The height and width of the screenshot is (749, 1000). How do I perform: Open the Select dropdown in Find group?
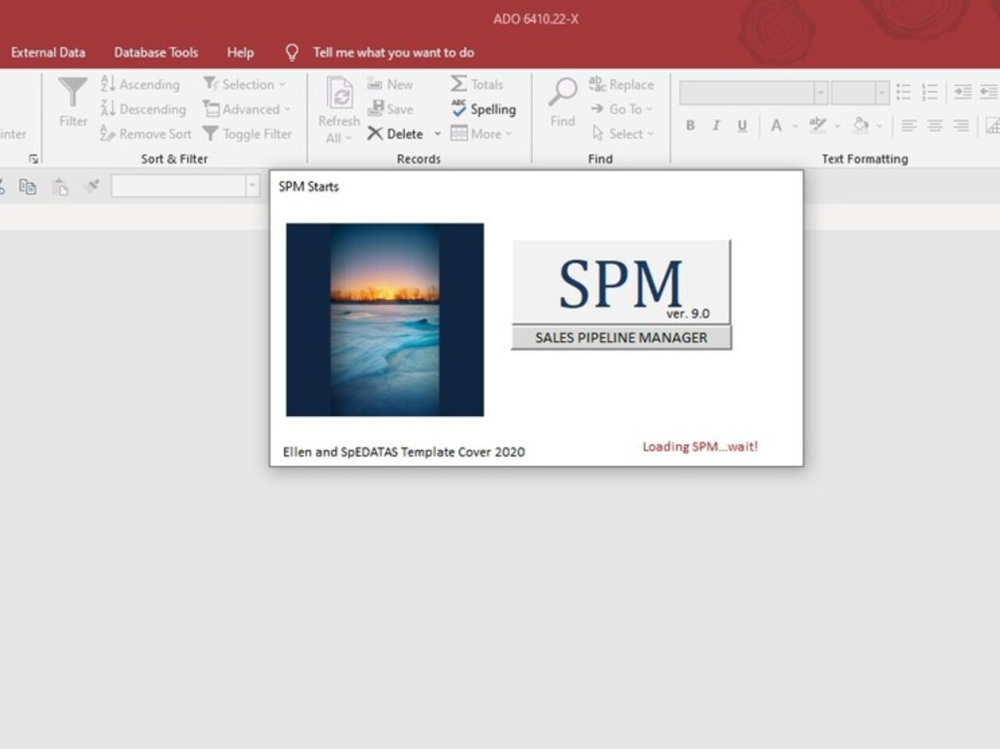click(622, 134)
